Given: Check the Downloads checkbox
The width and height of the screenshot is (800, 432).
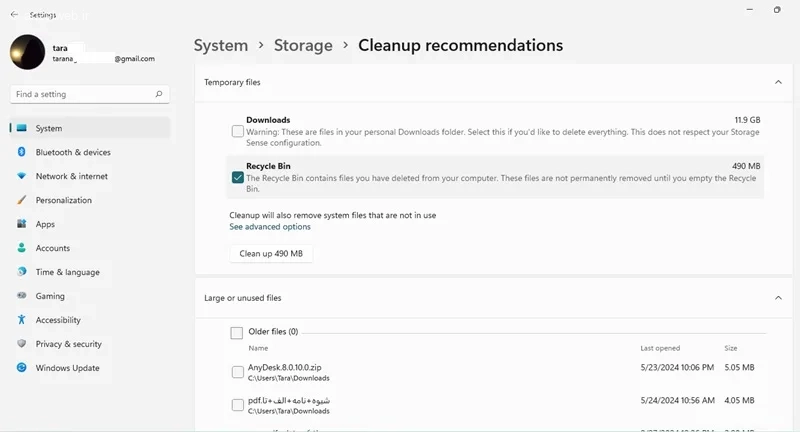Looking at the screenshot, I should pos(238,131).
